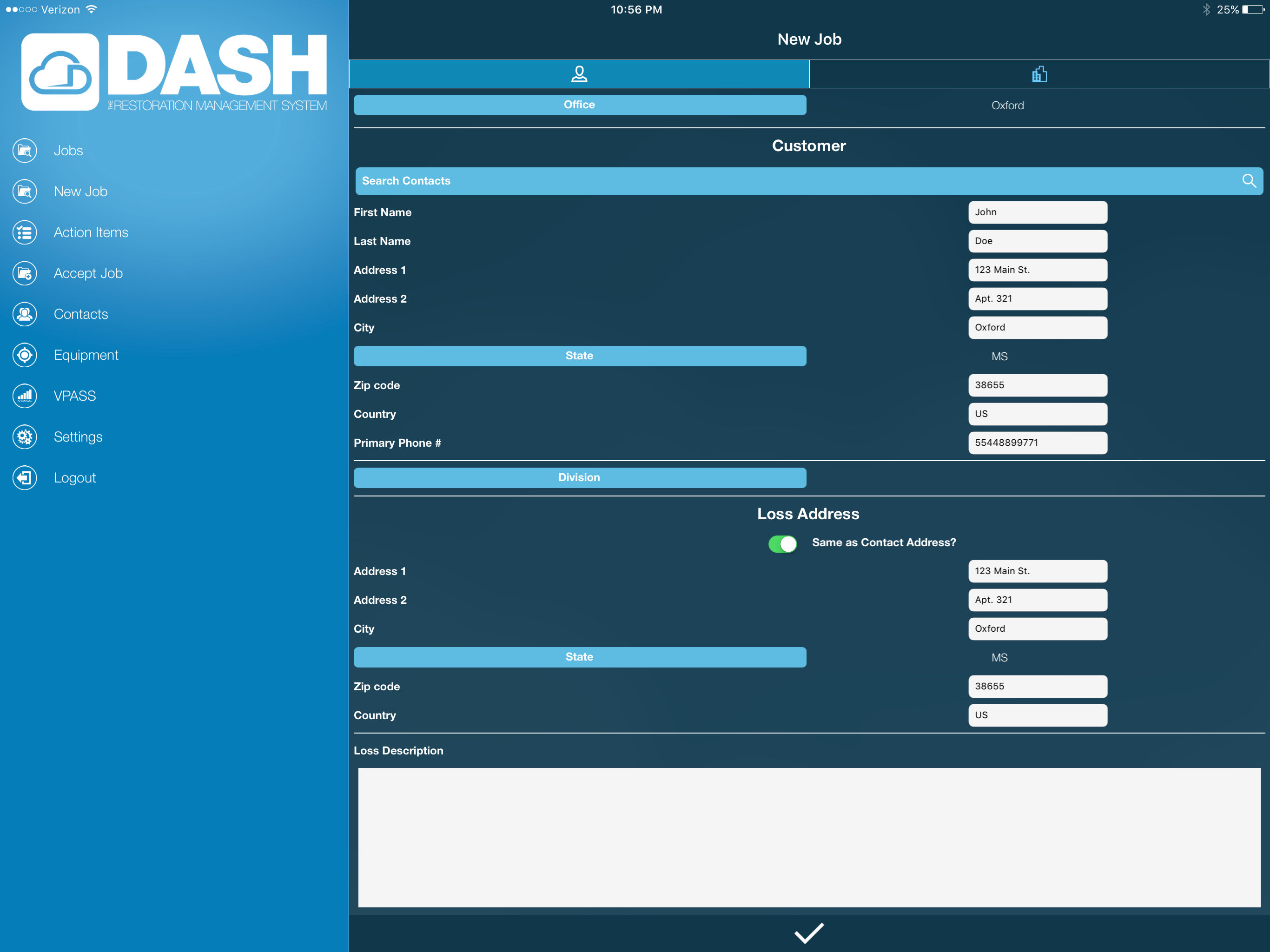Viewport: 1270px width, 952px height.
Task: Open the Office selector
Action: click(580, 105)
